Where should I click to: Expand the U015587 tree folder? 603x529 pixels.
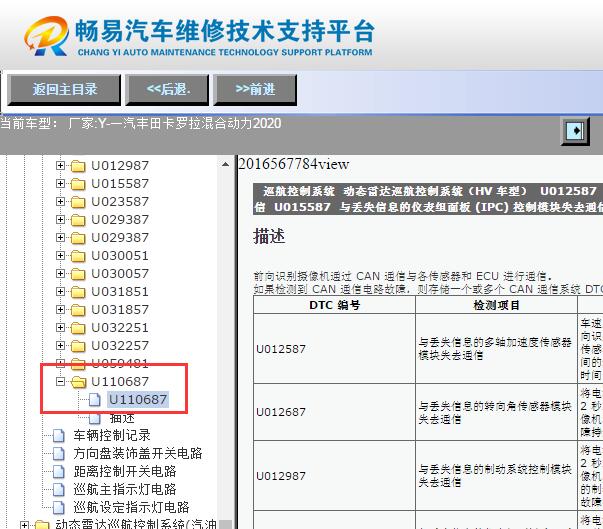(x=60, y=184)
